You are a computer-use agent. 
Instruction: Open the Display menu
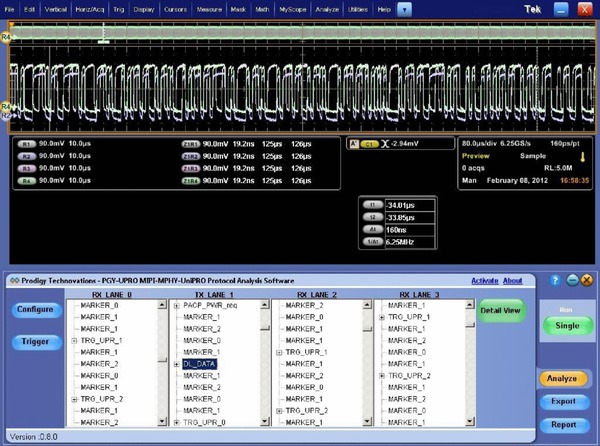pos(143,10)
